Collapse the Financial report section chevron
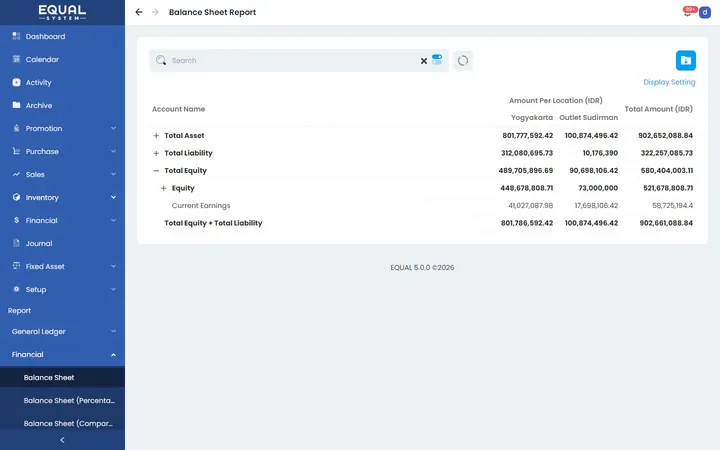Image resolution: width=720 pixels, height=450 pixels. (x=113, y=354)
